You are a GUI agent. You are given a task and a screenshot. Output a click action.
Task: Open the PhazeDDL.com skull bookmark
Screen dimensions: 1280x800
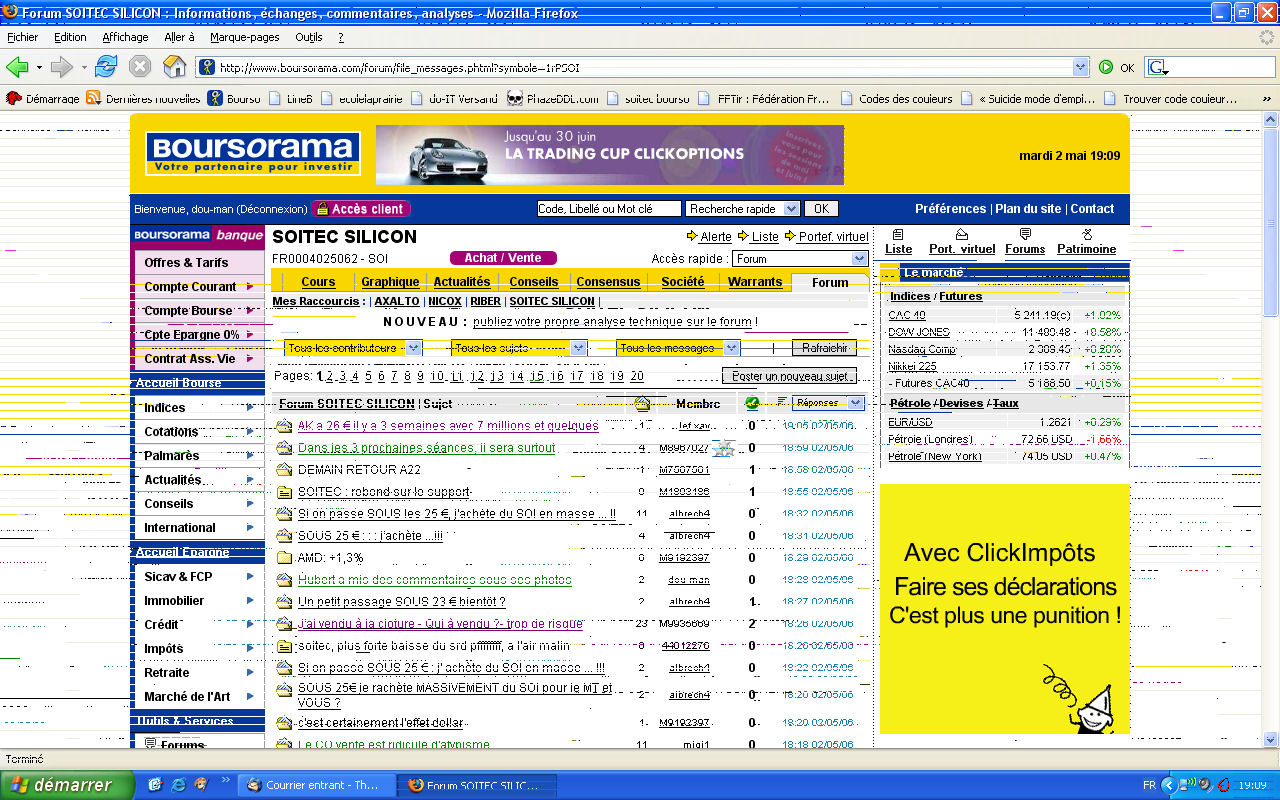click(x=553, y=98)
